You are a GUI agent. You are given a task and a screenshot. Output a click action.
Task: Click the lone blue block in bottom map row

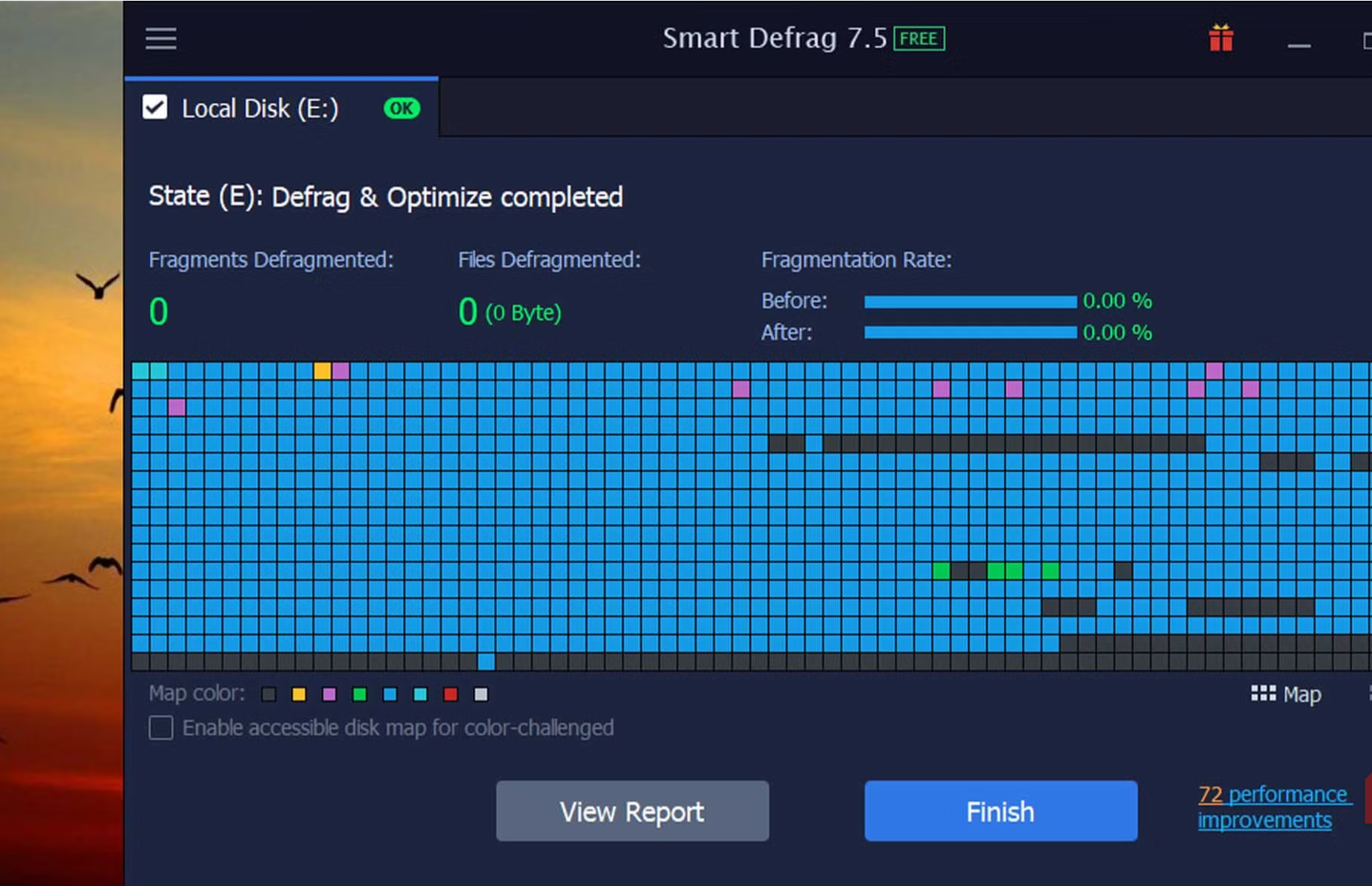[486, 661]
